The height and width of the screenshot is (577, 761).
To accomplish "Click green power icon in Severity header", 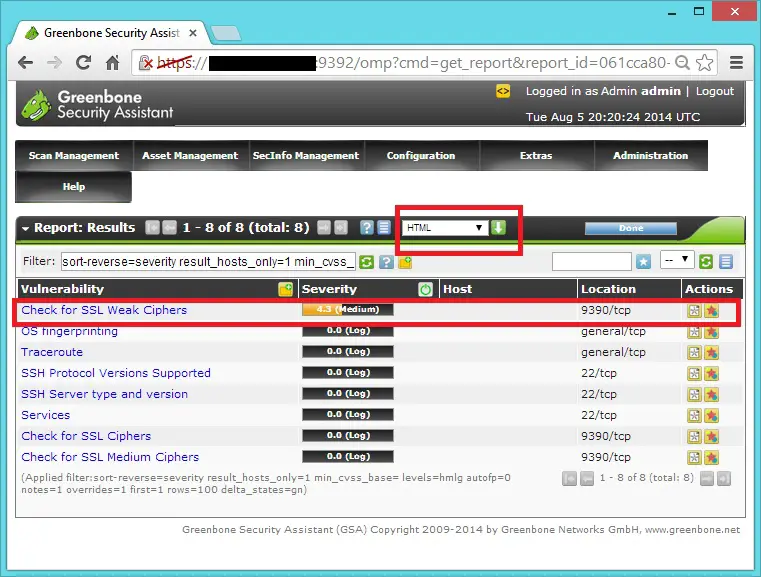I will point(425,290).
